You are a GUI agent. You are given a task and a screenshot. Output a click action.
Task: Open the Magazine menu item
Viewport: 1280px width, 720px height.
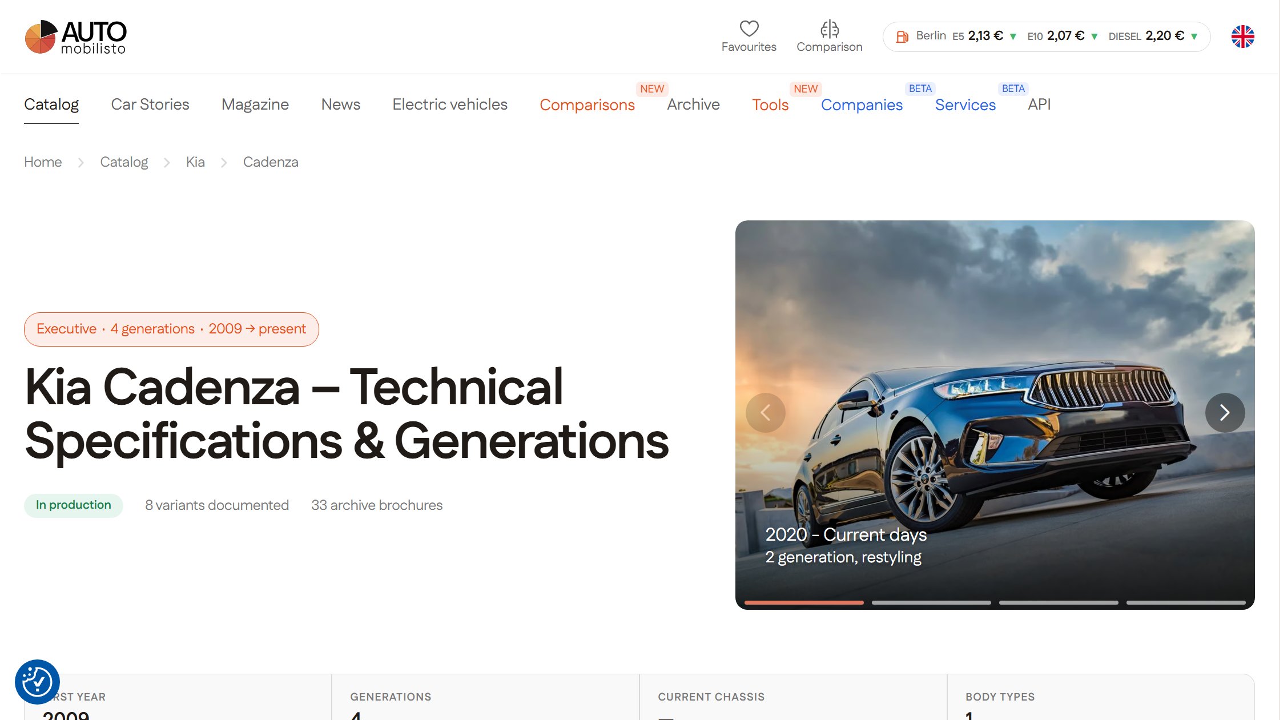click(x=255, y=104)
